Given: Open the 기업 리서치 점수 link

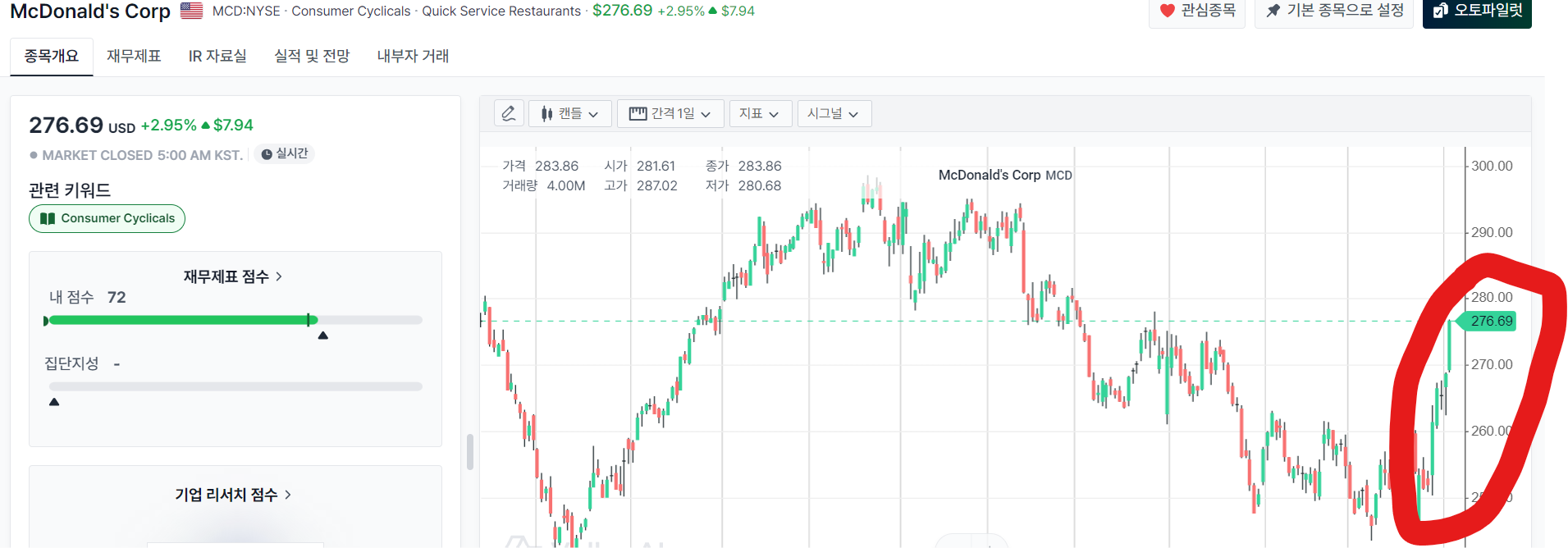Looking at the screenshot, I should [x=233, y=495].
